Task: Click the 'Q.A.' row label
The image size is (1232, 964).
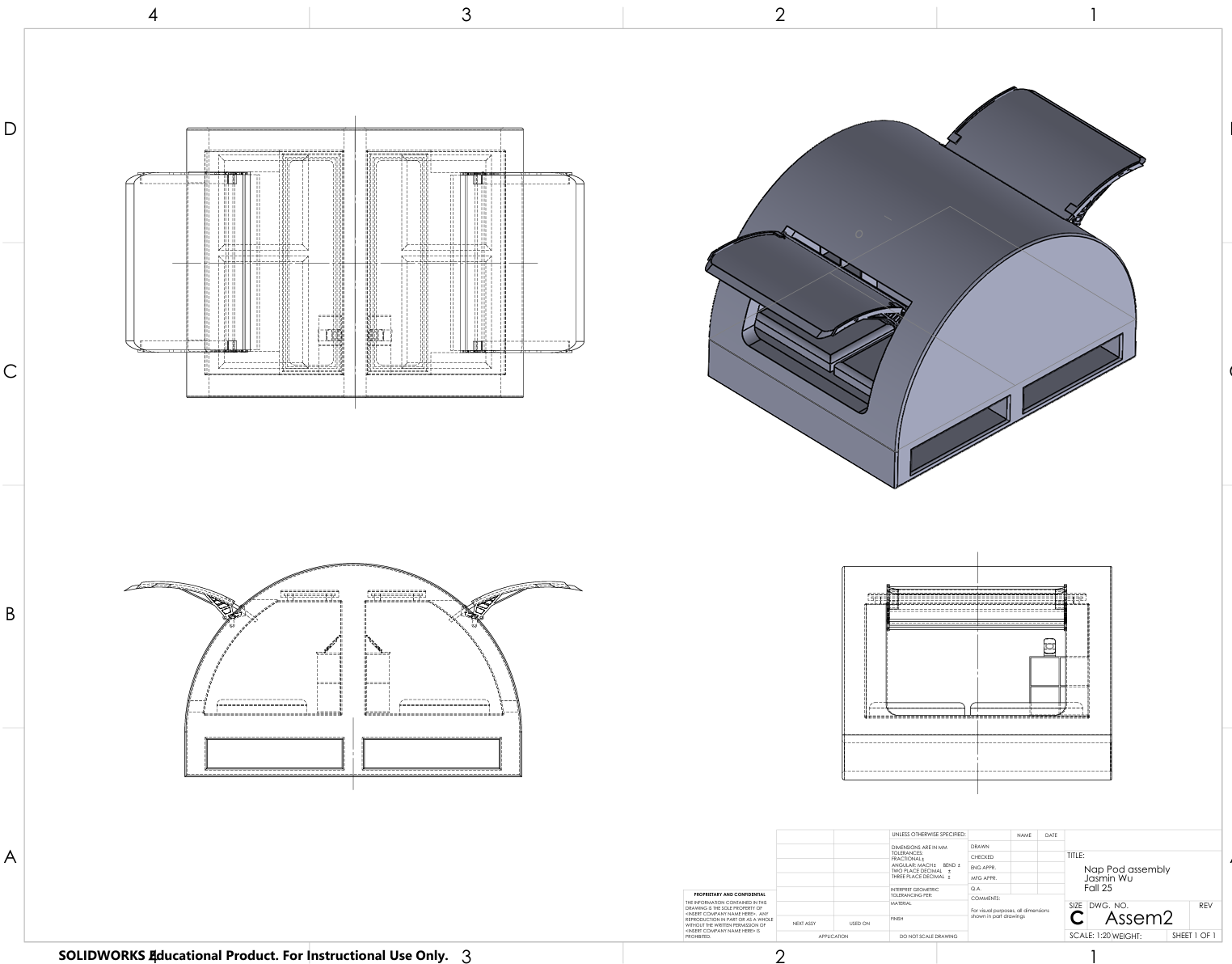Action: coord(976,889)
